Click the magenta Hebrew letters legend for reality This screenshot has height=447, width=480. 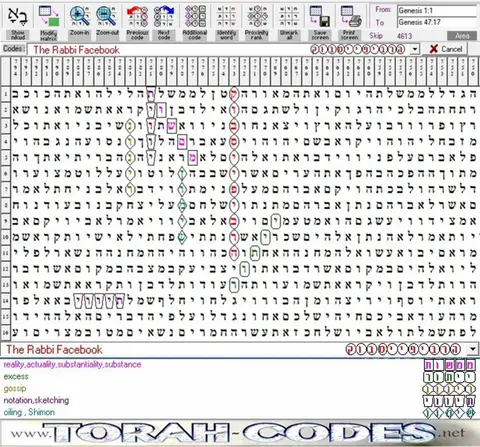tap(449, 365)
